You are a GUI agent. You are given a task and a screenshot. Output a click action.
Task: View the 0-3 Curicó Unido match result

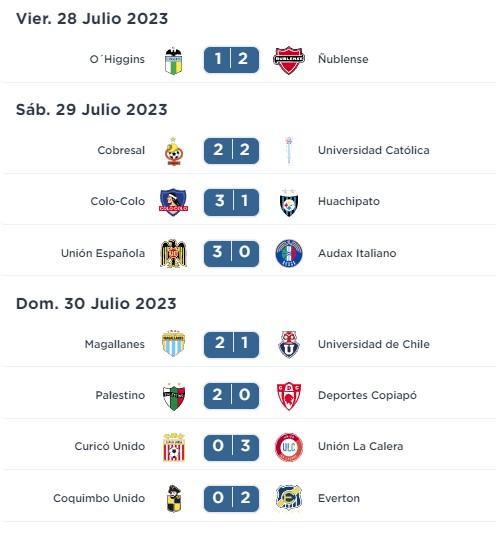(x=231, y=447)
